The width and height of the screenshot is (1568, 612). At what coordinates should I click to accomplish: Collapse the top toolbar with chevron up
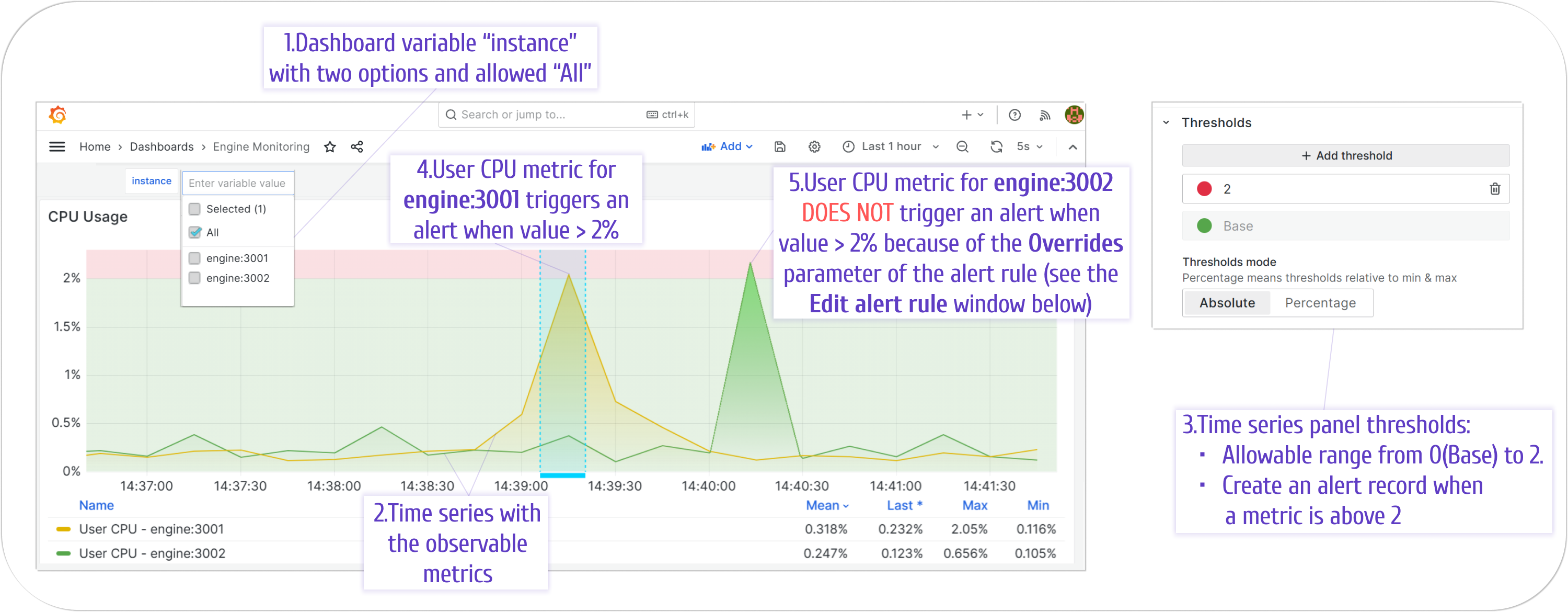(1073, 147)
